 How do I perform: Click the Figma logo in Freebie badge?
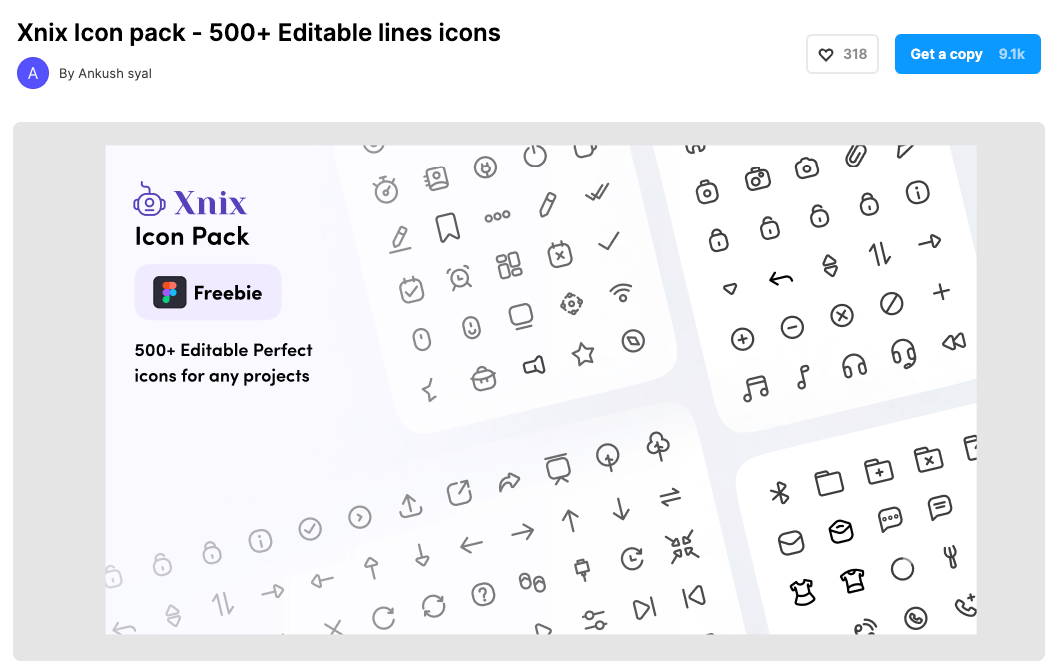pyautogui.click(x=170, y=292)
